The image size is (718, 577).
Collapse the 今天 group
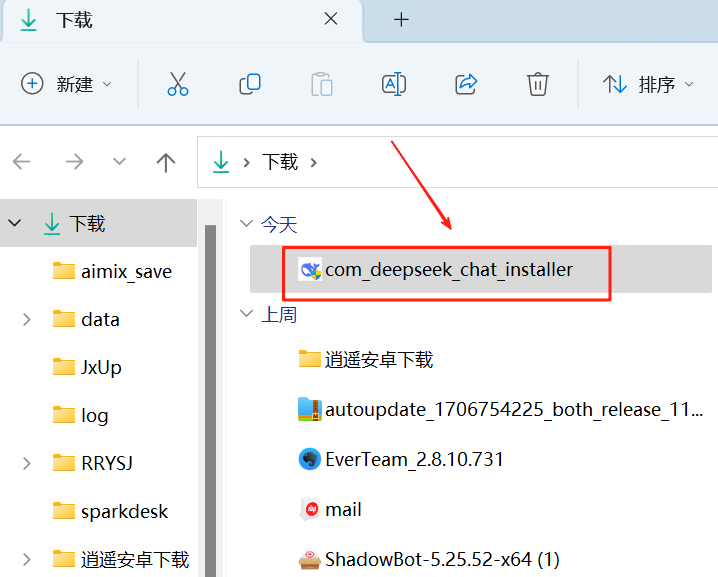click(x=246, y=223)
